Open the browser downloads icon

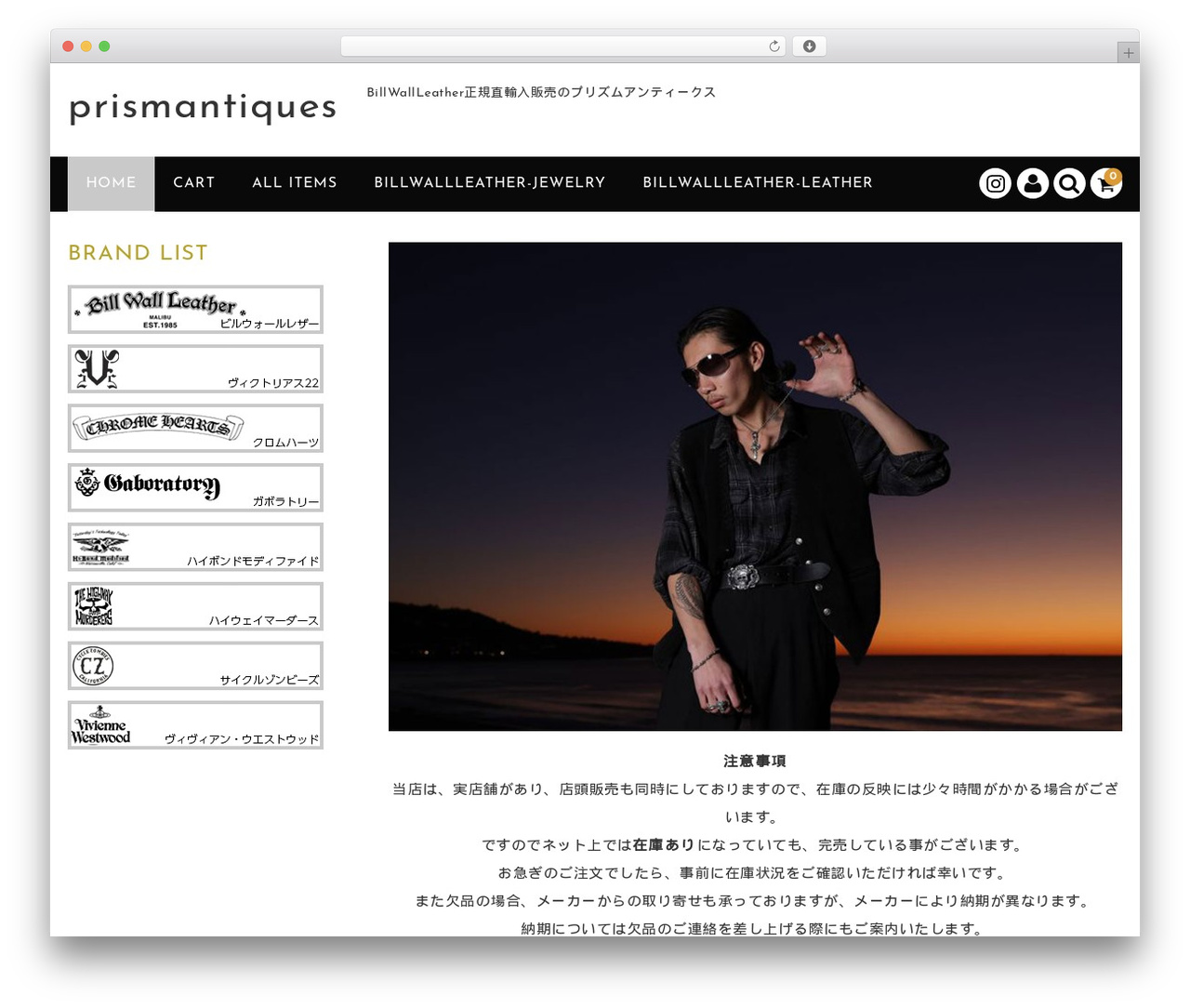click(x=809, y=46)
